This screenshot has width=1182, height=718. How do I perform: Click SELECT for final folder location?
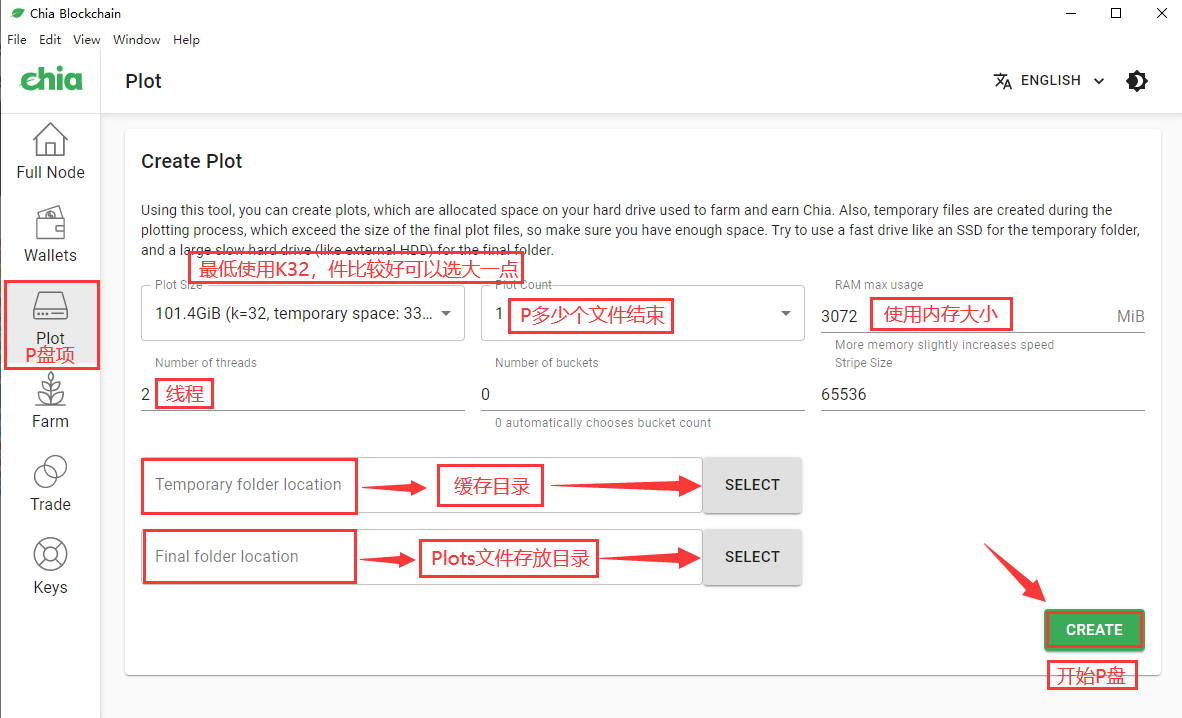point(752,557)
